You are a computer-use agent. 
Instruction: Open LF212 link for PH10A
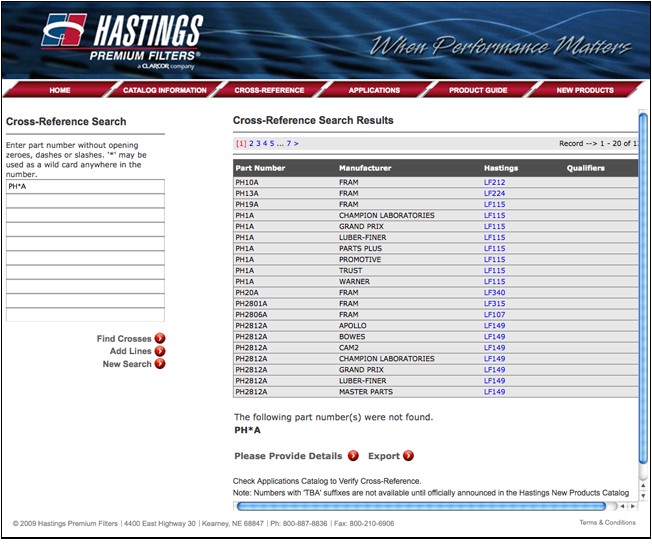[494, 183]
